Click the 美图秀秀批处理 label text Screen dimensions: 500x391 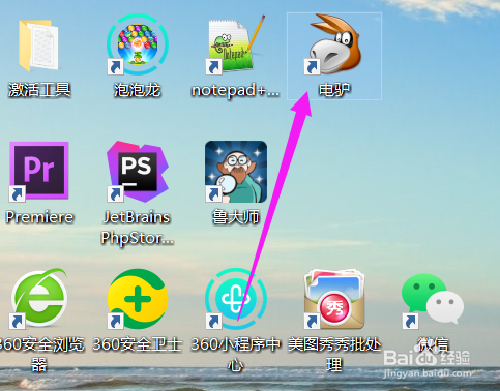[334, 355]
